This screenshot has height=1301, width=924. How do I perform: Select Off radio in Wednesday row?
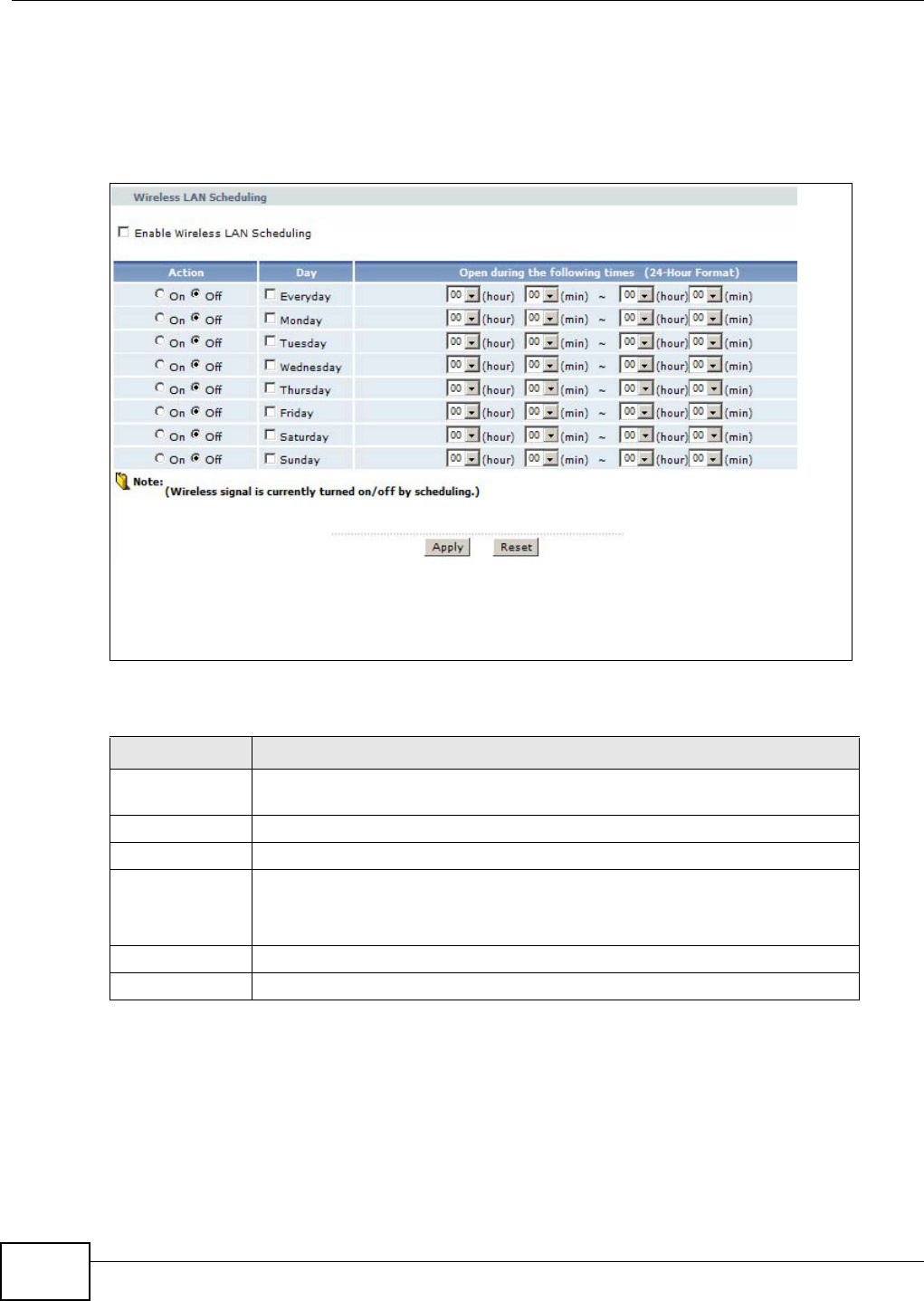195,365
